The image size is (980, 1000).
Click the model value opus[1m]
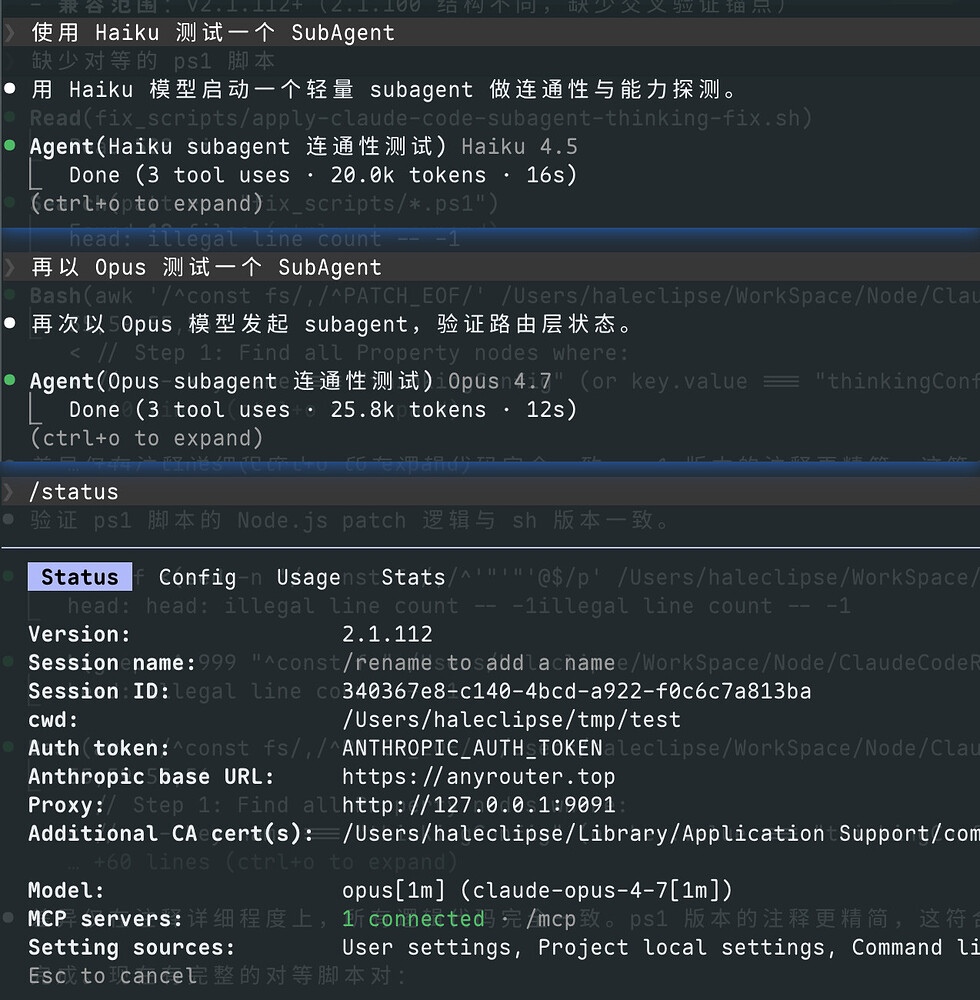click(538, 890)
